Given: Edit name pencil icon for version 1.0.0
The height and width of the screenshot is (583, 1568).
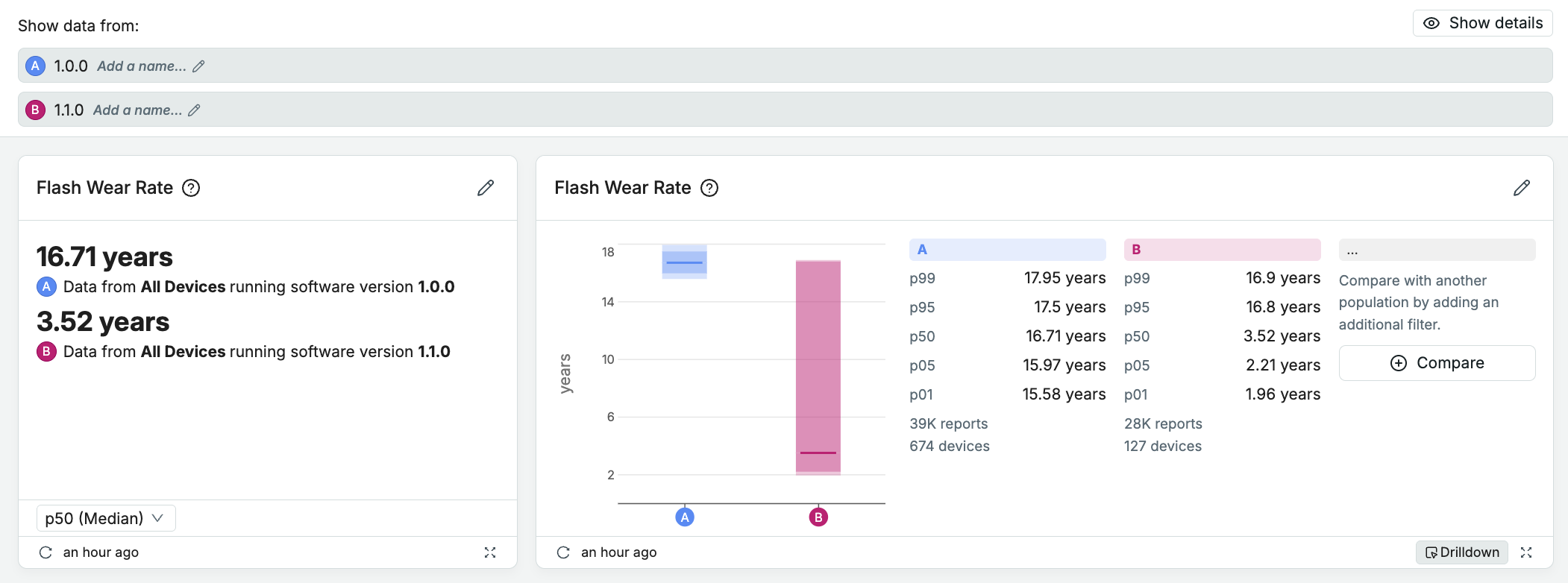Looking at the screenshot, I should tap(198, 66).
